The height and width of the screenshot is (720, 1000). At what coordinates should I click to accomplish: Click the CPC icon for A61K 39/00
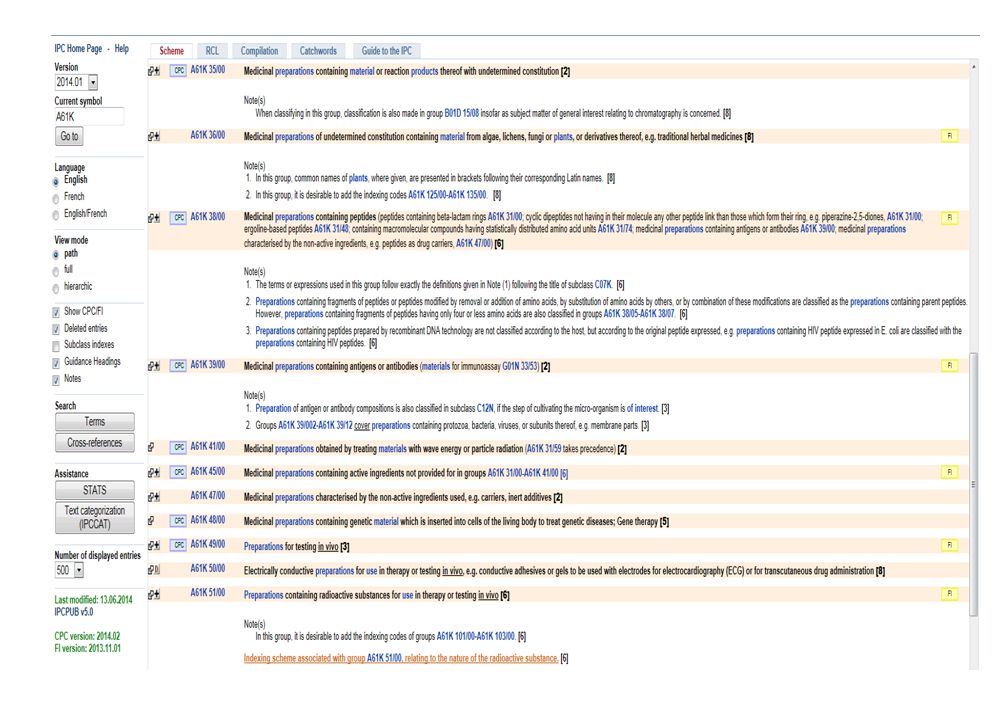tap(179, 365)
